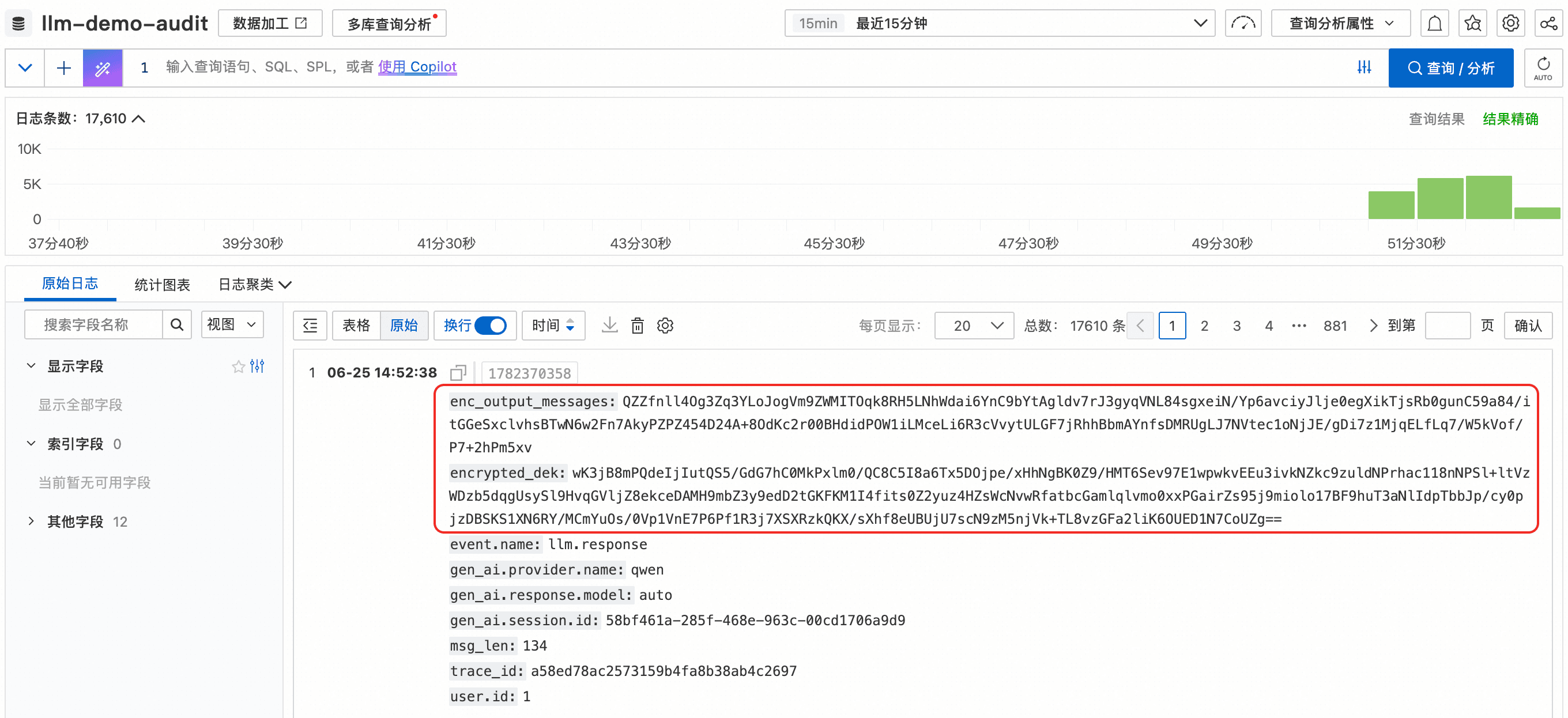Open the 最近15分钟 time range dropdown
The width and height of the screenshot is (1568, 718).
coord(999,23)
